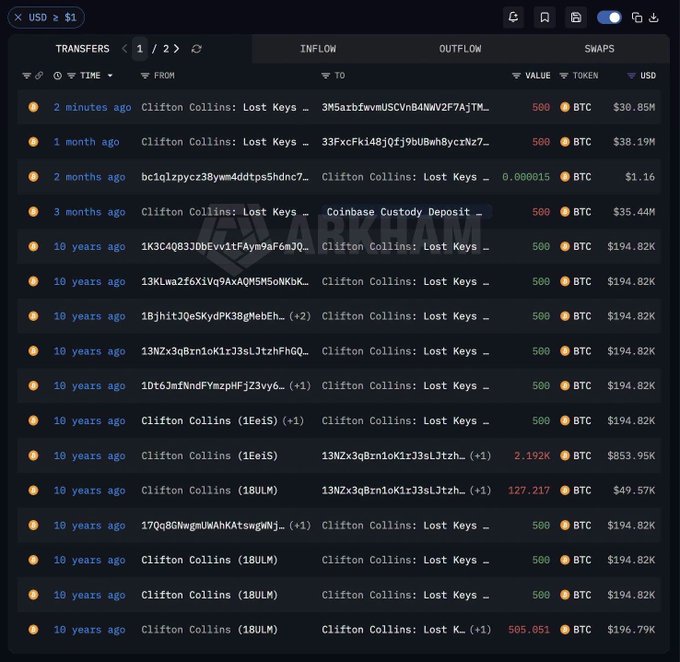Click address 33FxcFki48jQfj9bUBwh8ycrNz7
680x662 pixels.
[405, 142]
